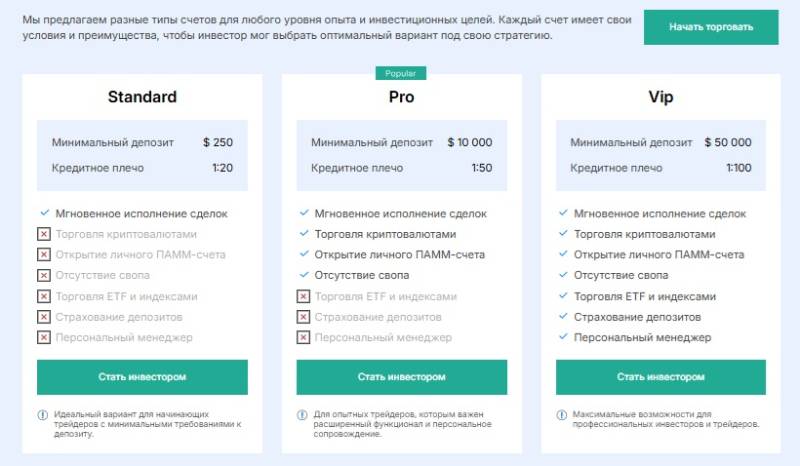Image resolution: width=800 pixels, height=466 pixels.
Task: Click the checkmark beside Vip's Страхование депозитов
Action: point(562,317)
